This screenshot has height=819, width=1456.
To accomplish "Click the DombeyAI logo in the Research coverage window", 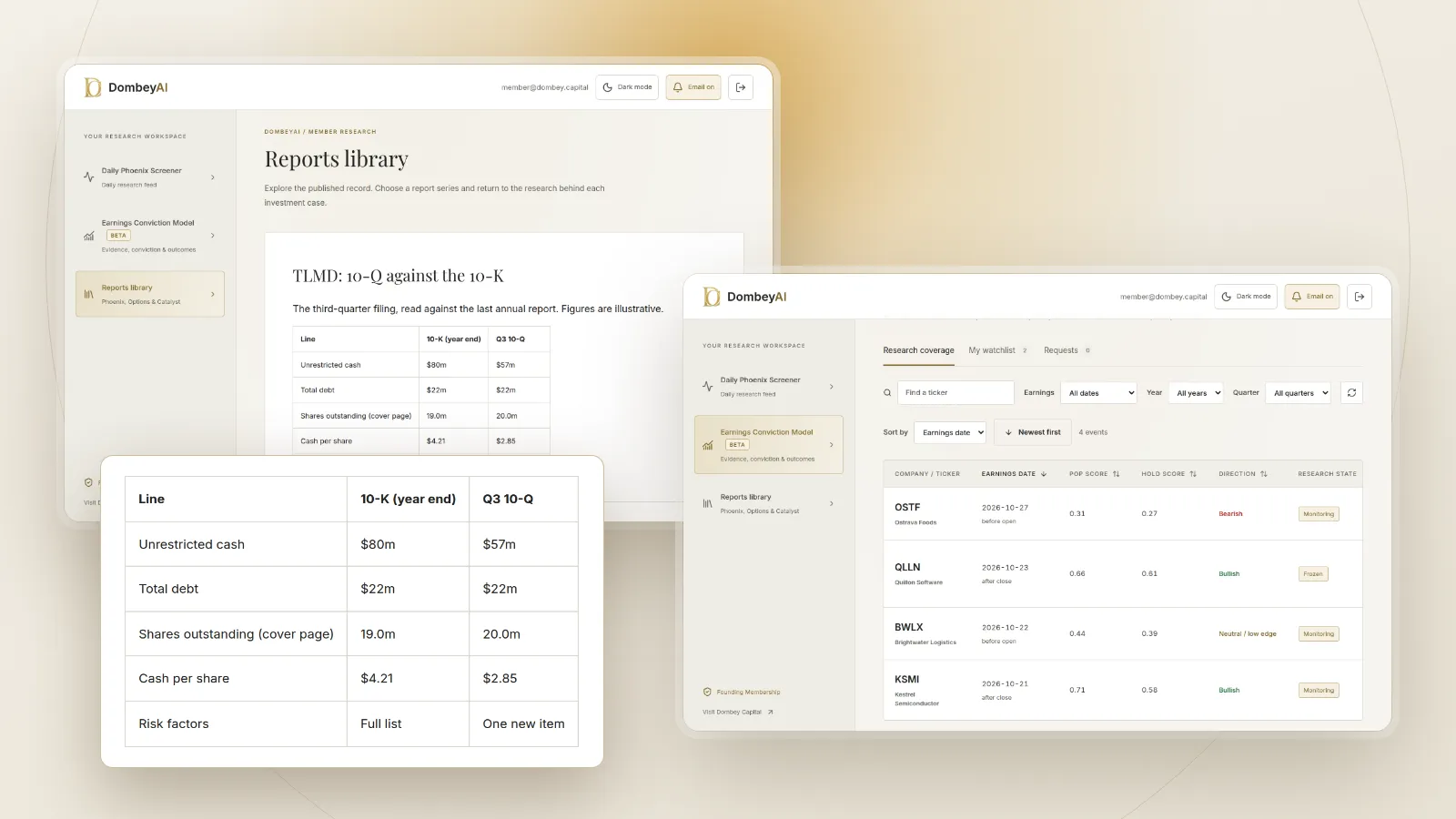I will [744, 297].
